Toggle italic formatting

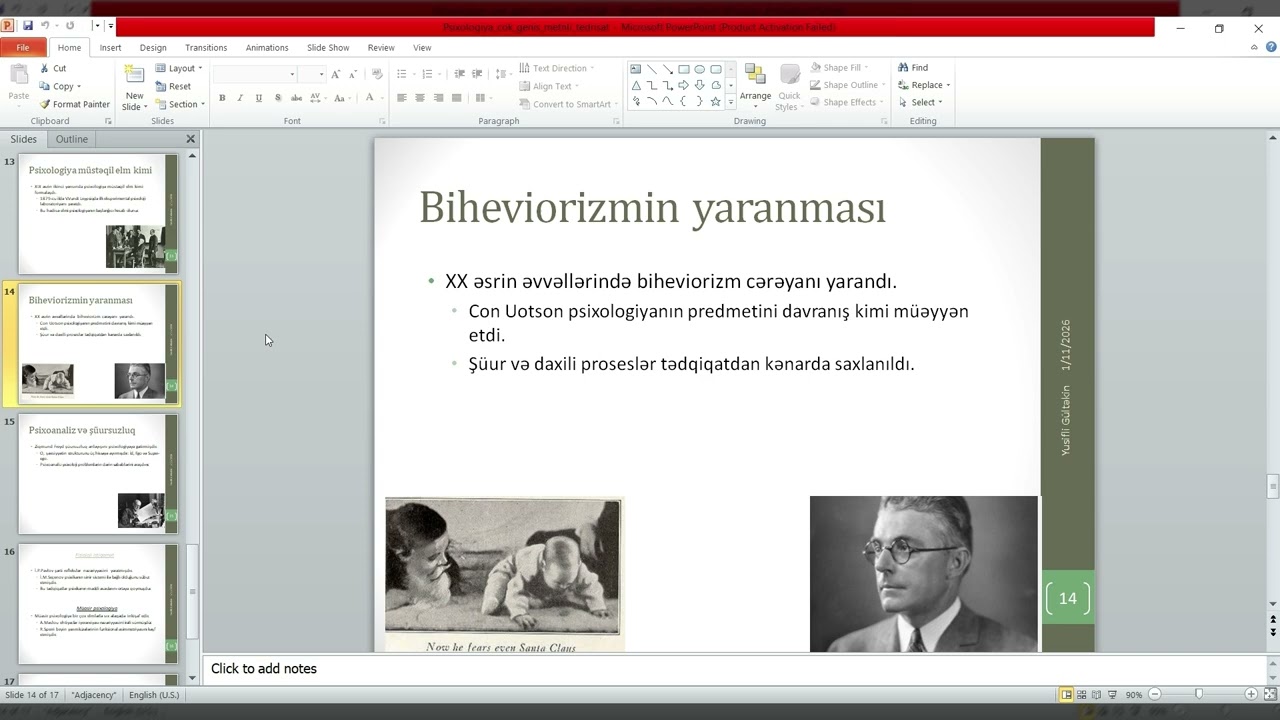(240, 98)
